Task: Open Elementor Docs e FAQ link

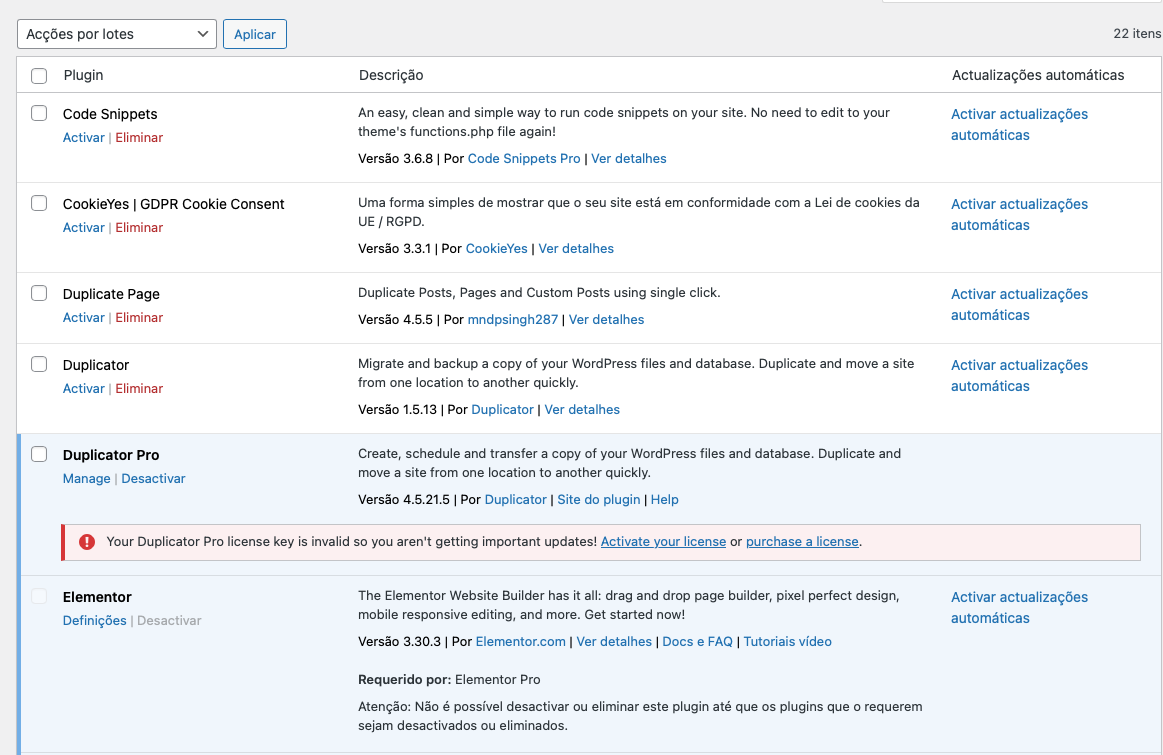Action: pos(697,642)
